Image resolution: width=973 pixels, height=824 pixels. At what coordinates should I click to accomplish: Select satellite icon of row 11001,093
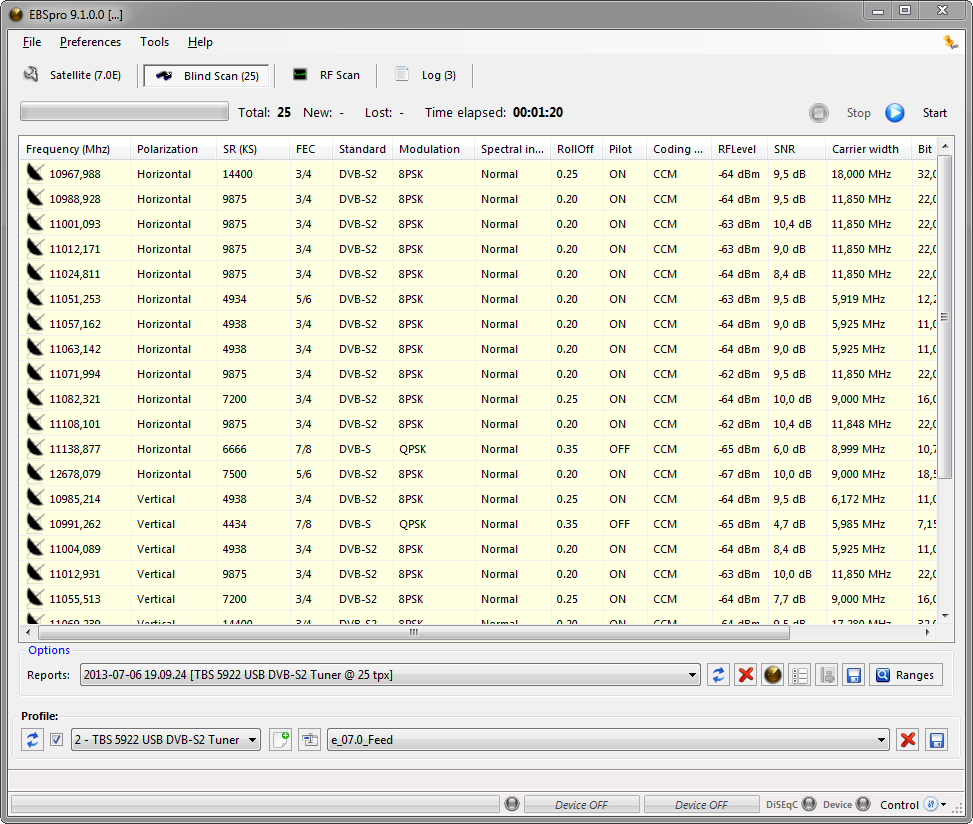(35, 222)
